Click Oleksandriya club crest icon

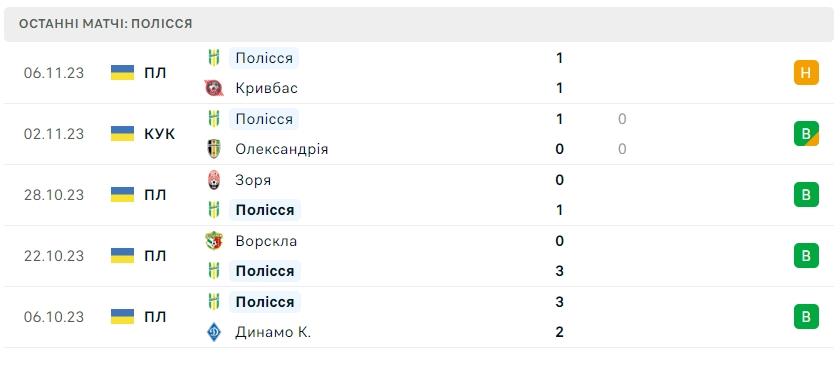pos(214,149)
